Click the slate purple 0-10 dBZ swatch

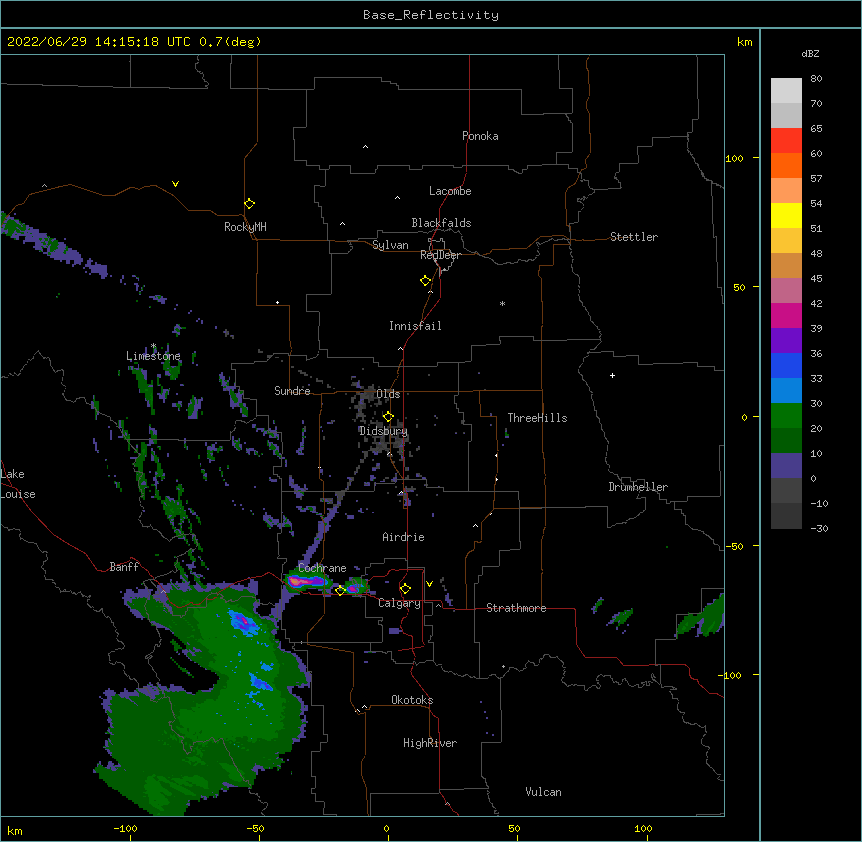(786, 466)
